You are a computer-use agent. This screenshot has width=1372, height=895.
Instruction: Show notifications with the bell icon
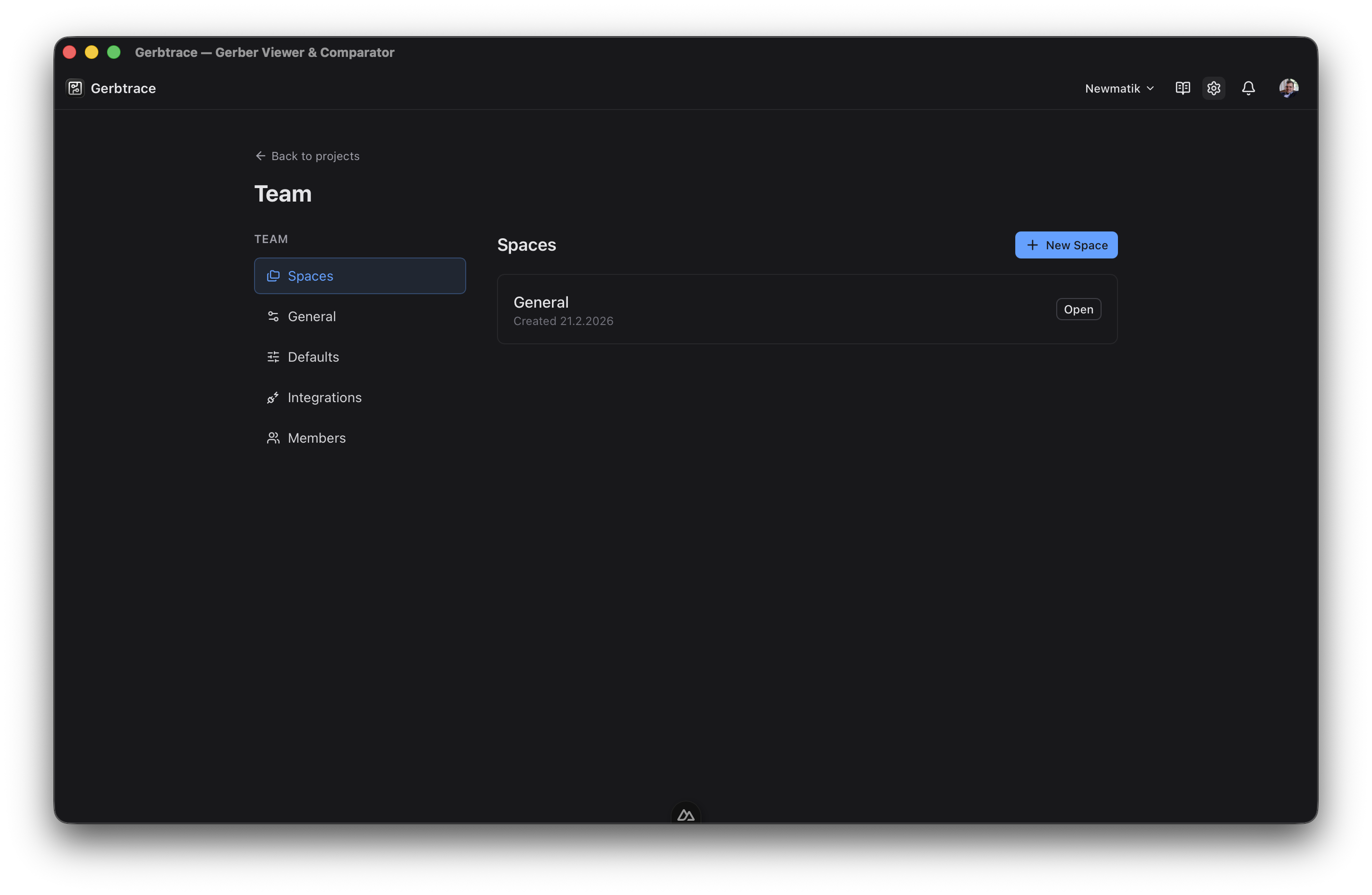(x=1248, y=88)
